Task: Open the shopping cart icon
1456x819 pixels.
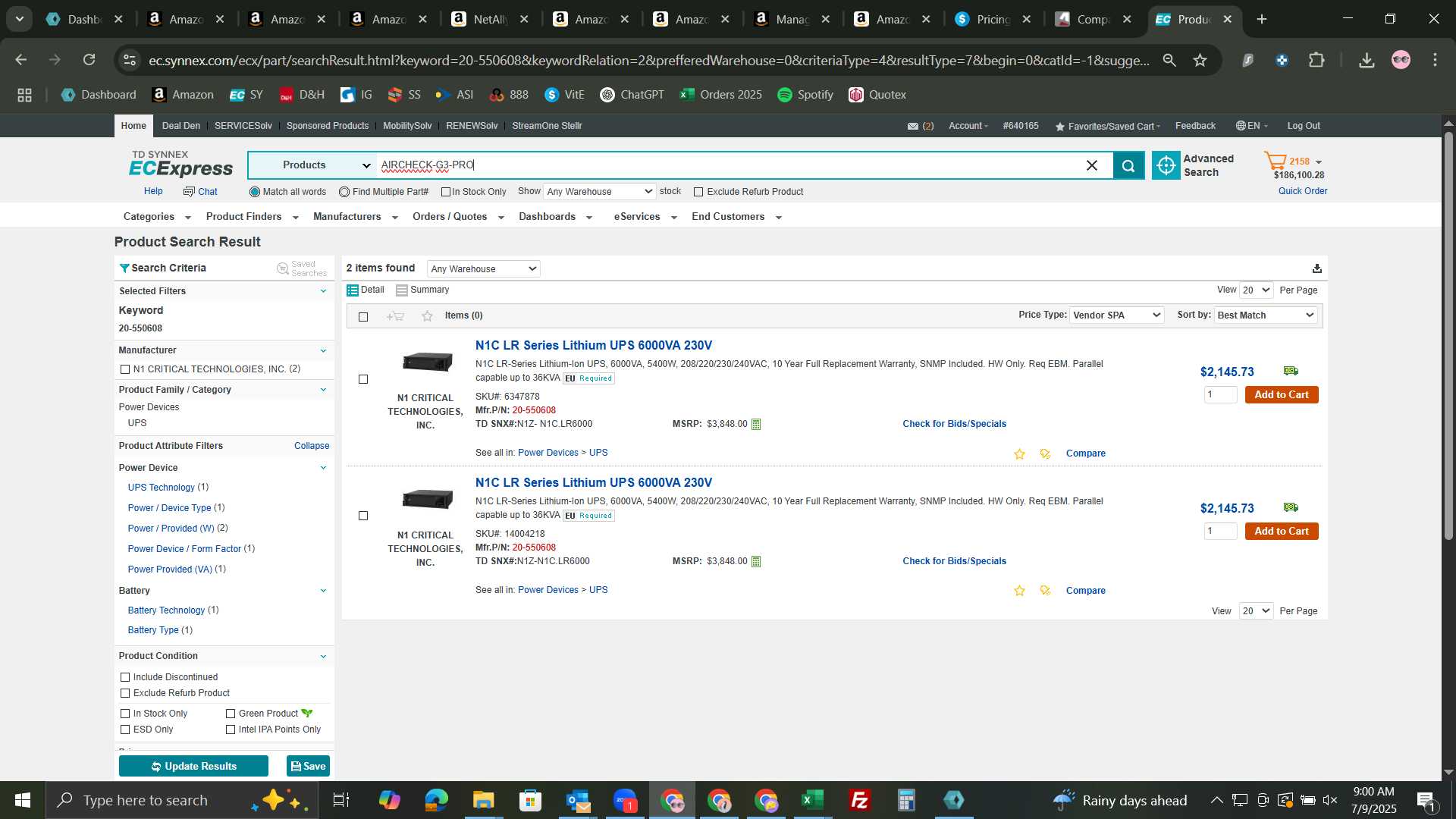Action: click(1276, 162)
